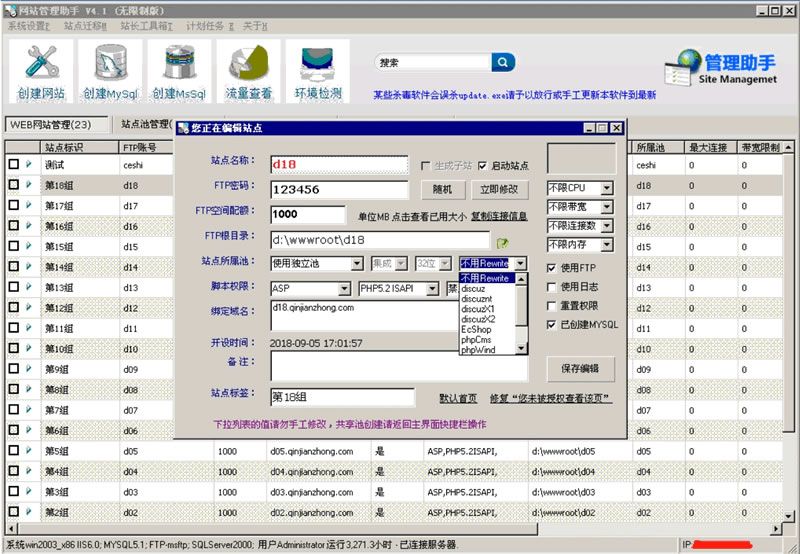
Task: Click the 创建网站 create website icon
Action: pos(41,71)
